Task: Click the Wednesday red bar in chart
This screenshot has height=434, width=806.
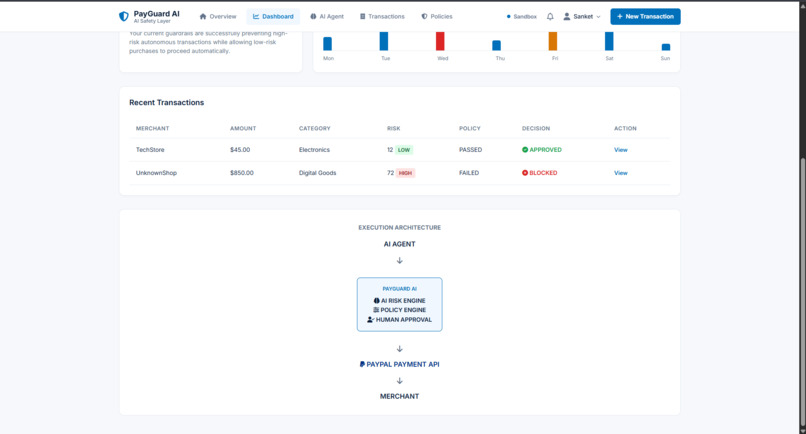Action: coord(440,41)
